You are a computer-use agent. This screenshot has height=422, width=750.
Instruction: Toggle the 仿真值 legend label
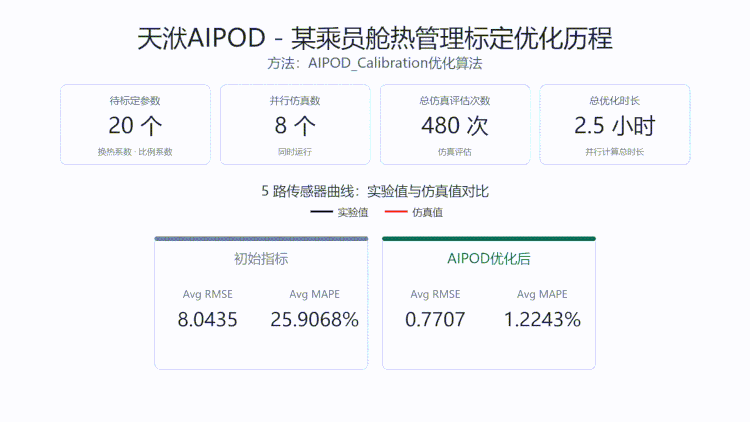click(x=428, y=212)
